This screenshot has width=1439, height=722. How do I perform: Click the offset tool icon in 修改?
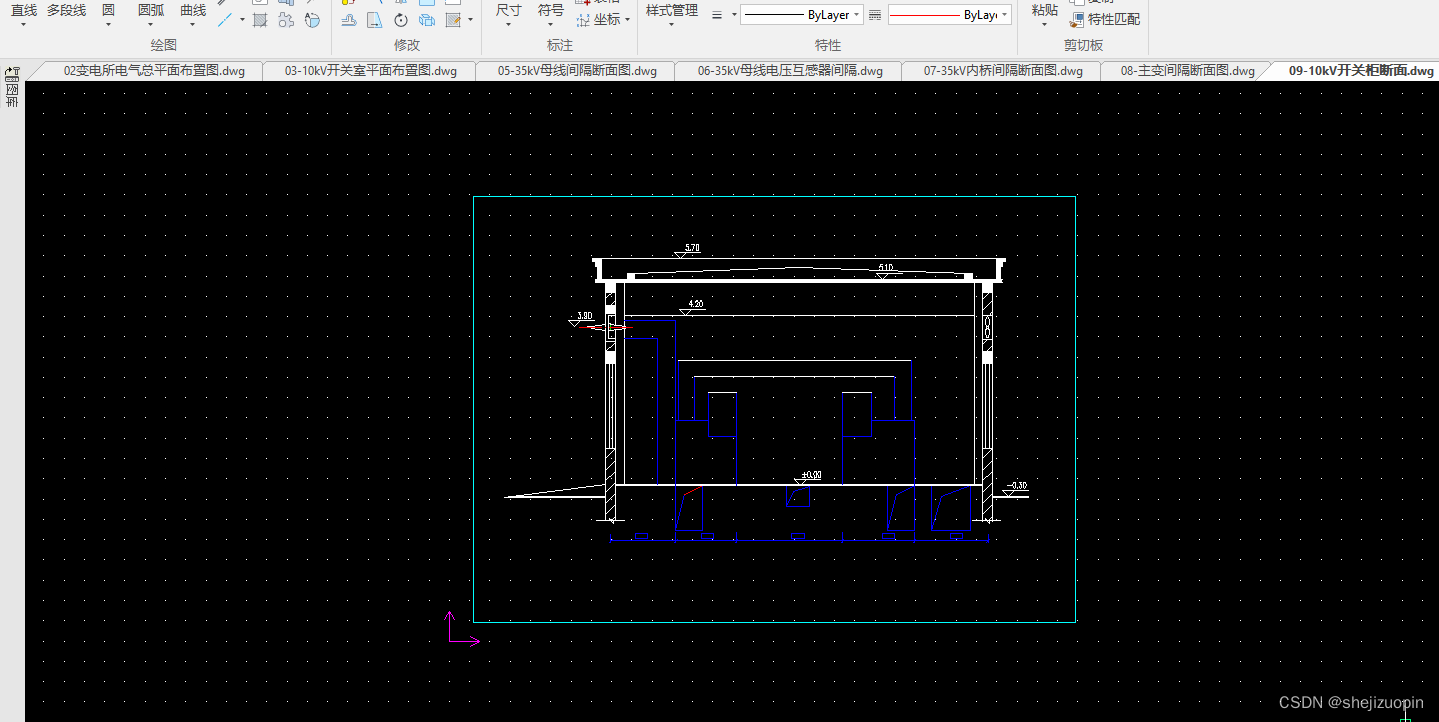point(348,20)
